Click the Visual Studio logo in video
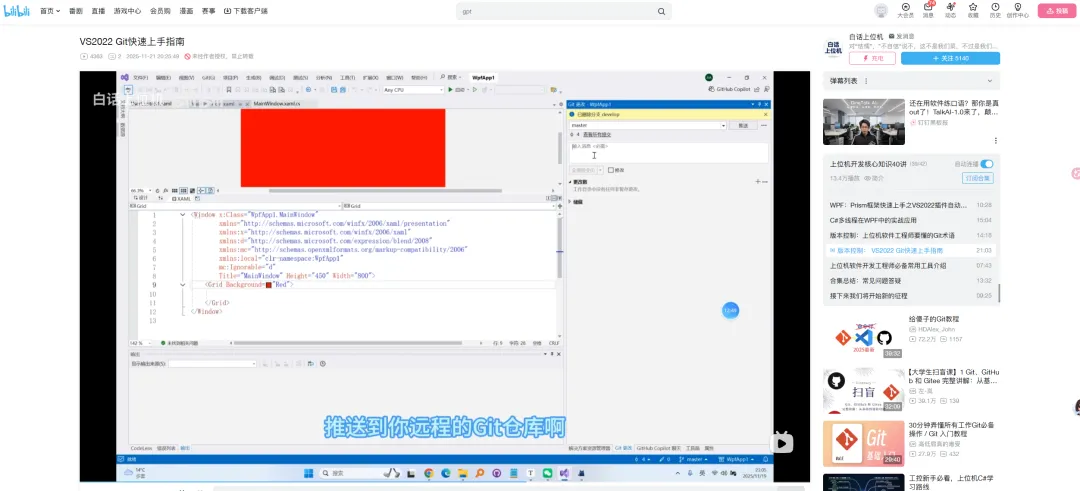 point(125,77)
